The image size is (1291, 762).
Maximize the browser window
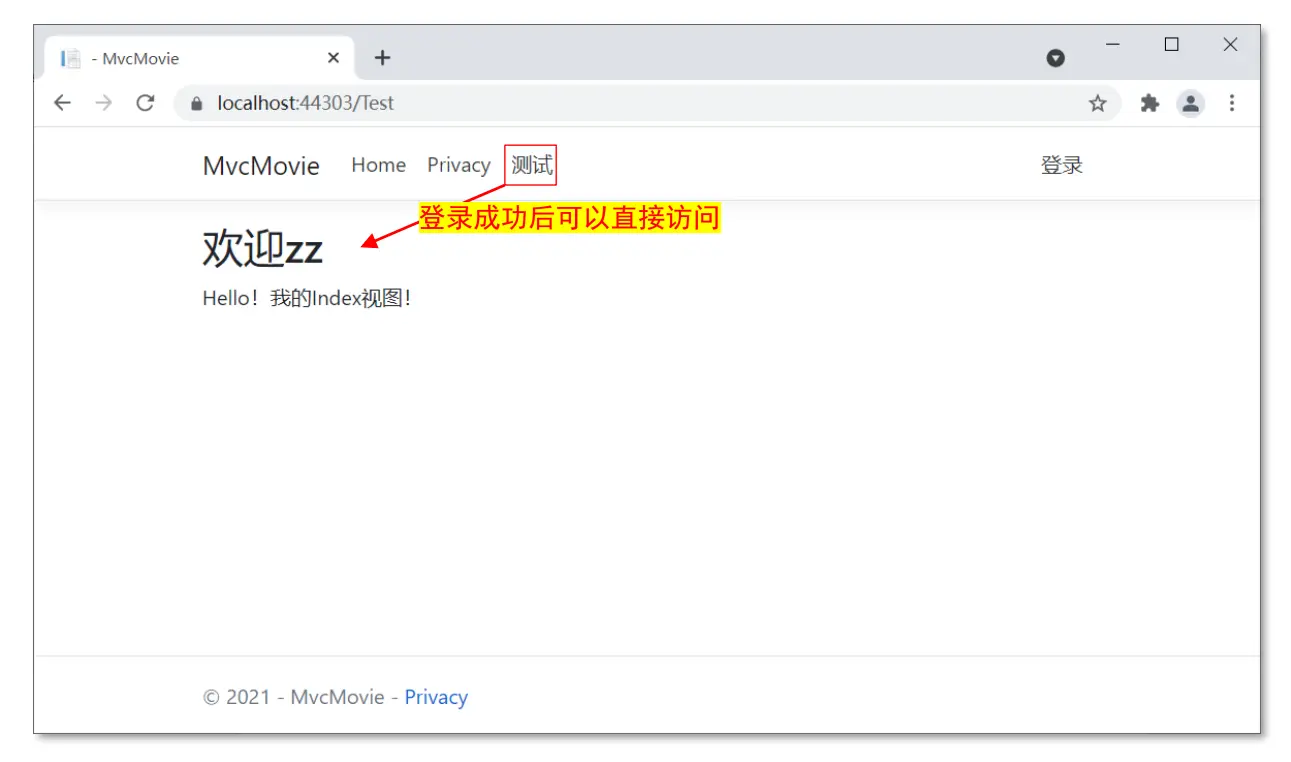tap(1172, 45)
